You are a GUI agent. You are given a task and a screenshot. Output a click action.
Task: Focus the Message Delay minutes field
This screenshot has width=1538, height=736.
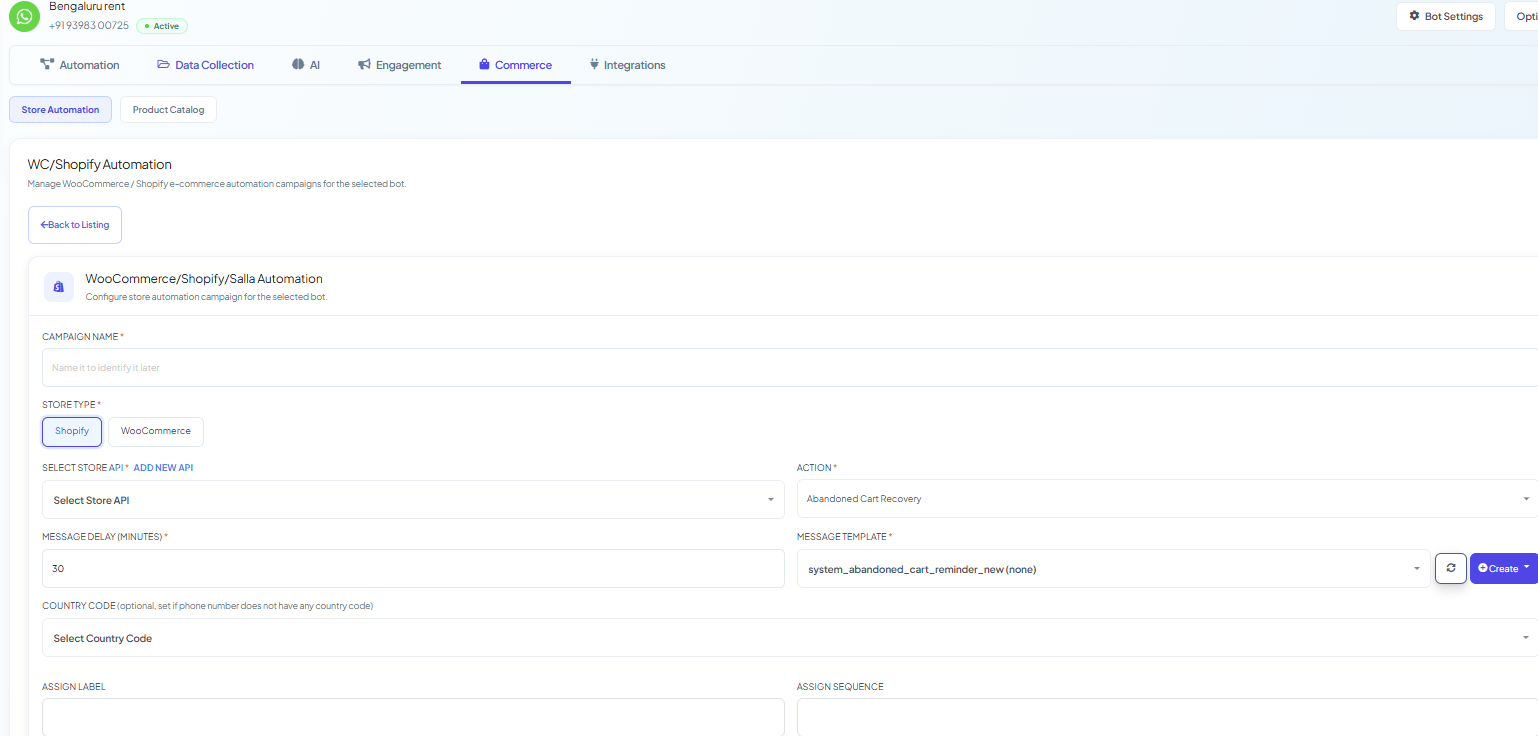413,569
